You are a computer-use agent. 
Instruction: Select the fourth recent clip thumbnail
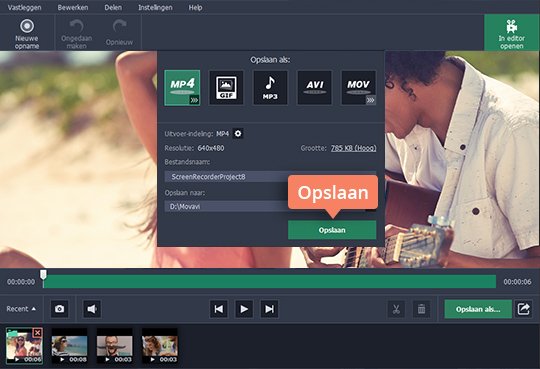[x=160, y=346]
